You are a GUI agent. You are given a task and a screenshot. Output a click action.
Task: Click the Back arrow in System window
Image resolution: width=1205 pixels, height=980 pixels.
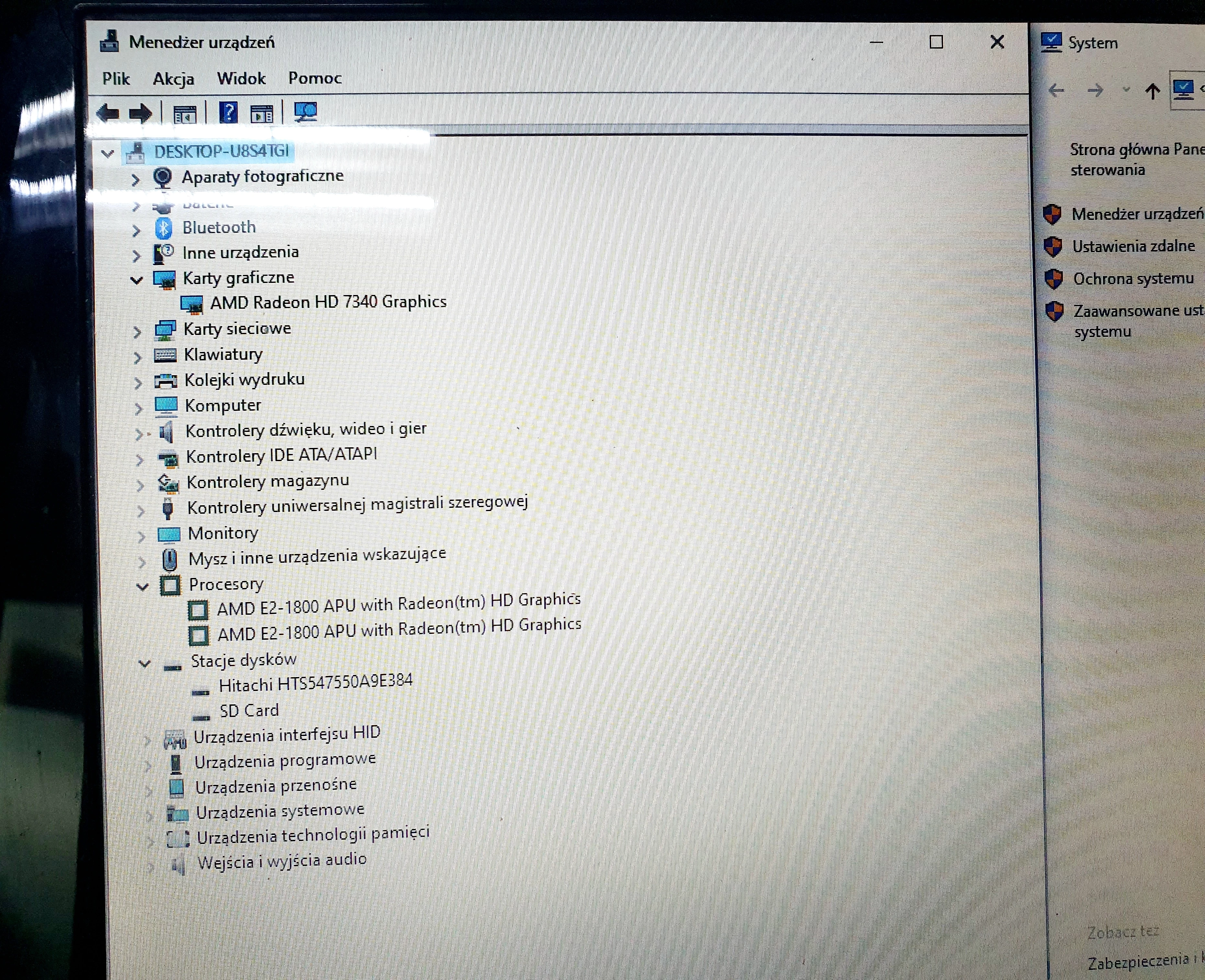[1056, 90]
